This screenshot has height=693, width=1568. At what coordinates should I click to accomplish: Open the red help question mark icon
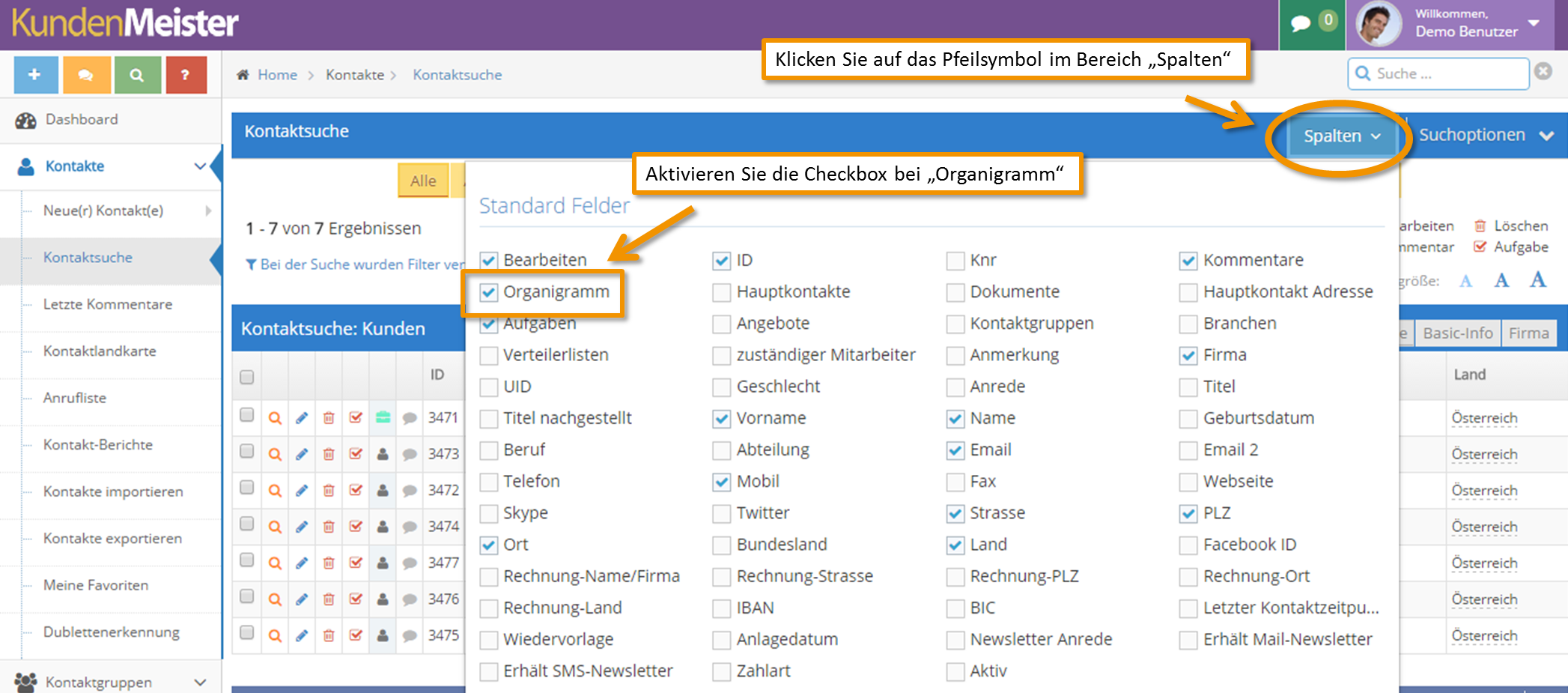tap(186, 75)
